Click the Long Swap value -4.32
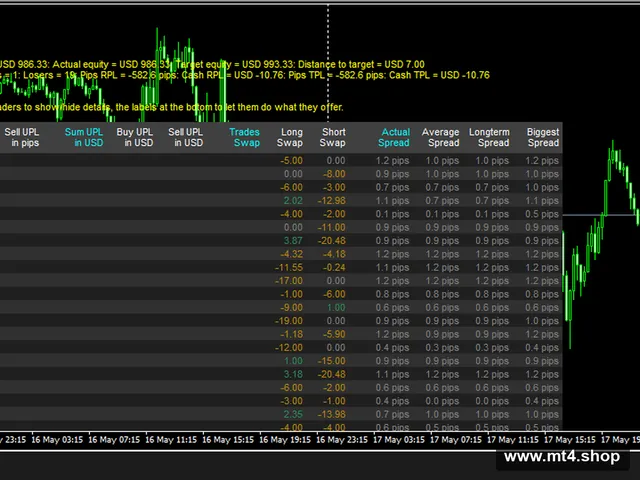The image size is (640, 480). click(x=291, y=254)
